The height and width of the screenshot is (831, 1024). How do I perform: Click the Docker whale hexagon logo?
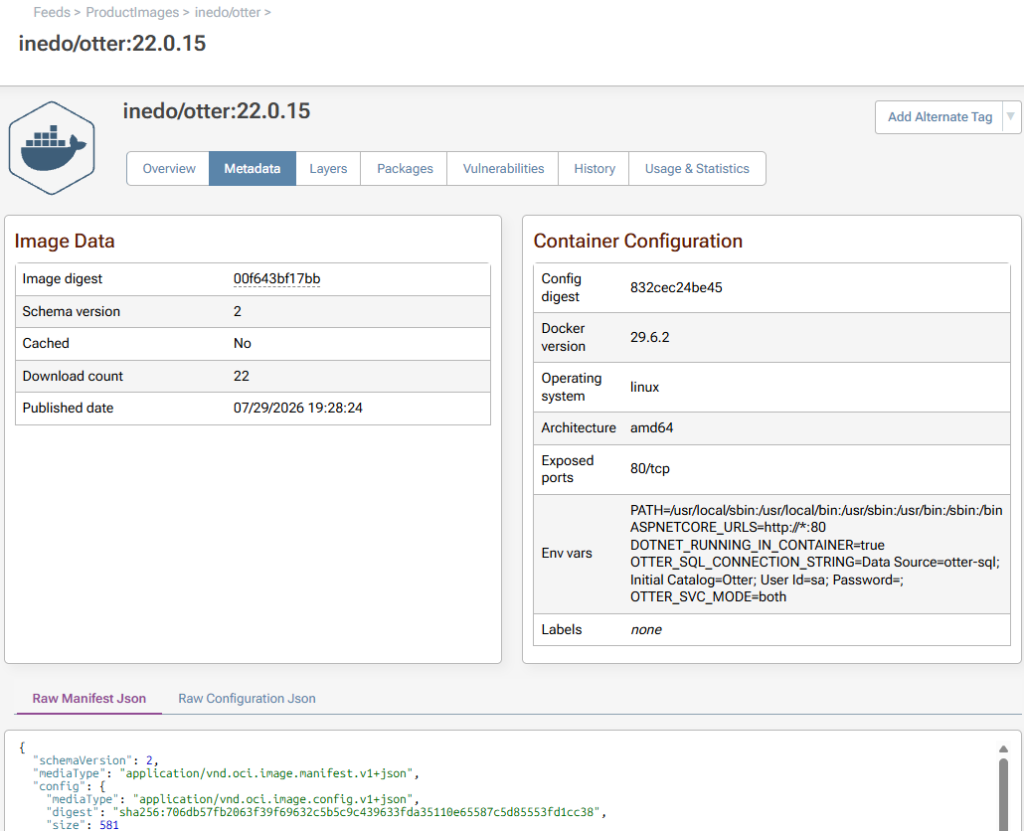52,148
